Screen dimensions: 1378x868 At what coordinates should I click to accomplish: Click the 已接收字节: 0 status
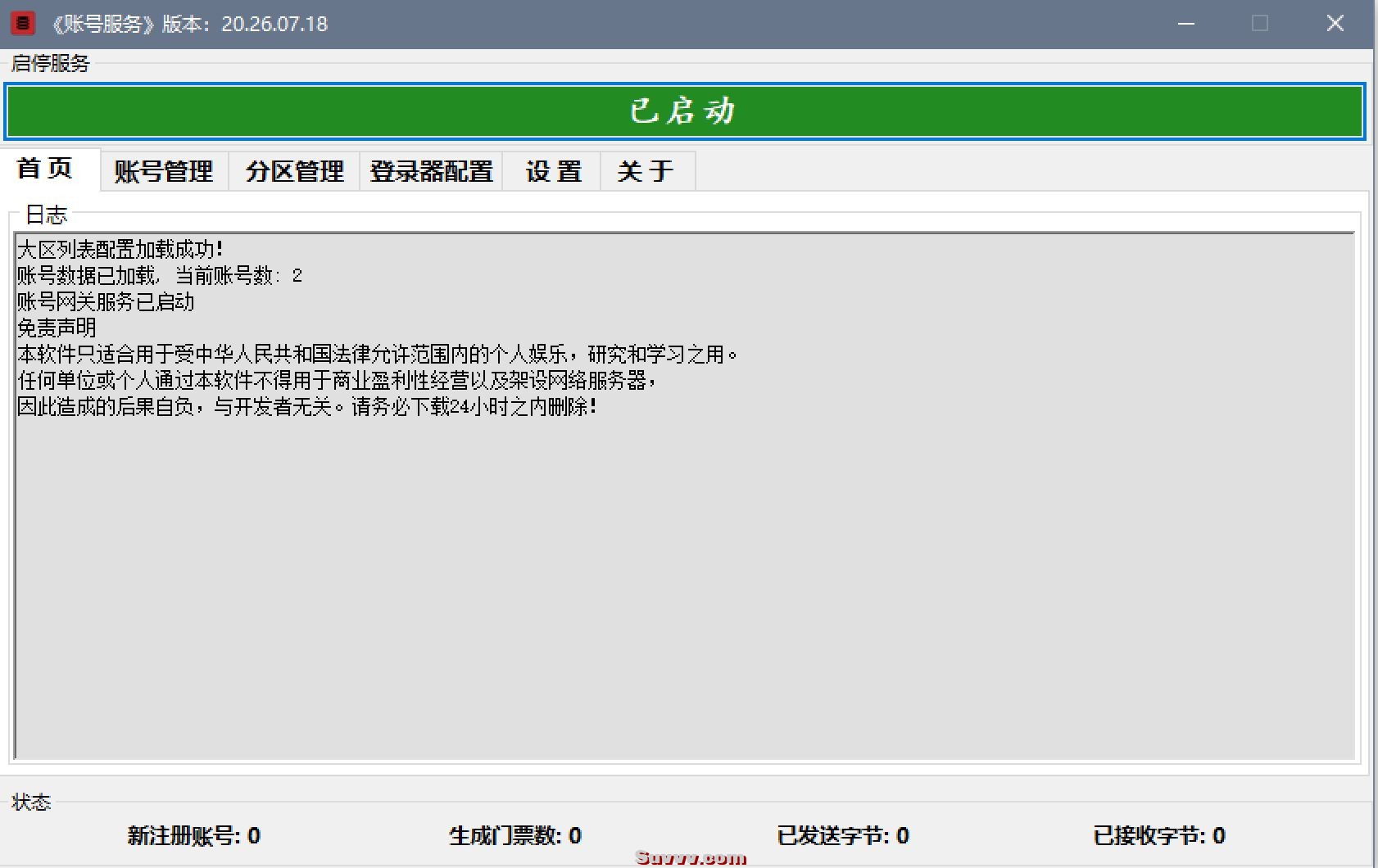coord(1159,835)
